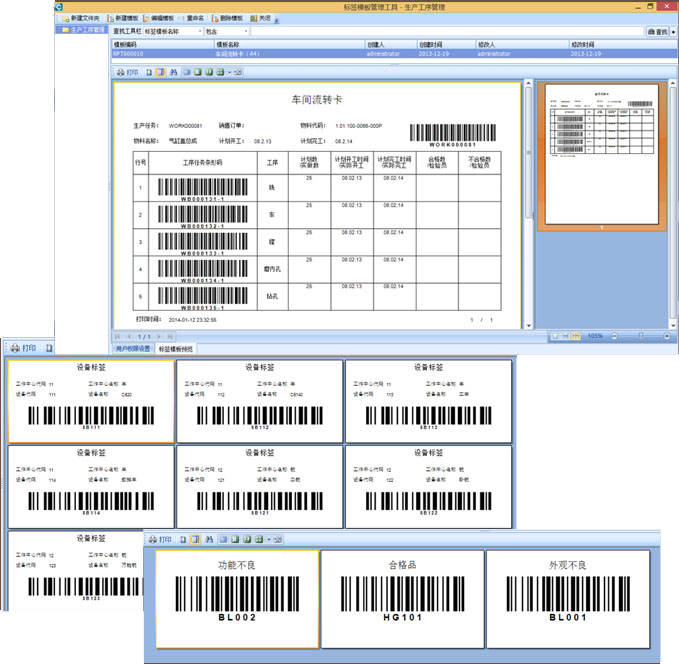The width and height of the screenshot is (679, 664).
Task: Click multi-page grid icon in bottom barcode window
Action: (x=259, y=540)
